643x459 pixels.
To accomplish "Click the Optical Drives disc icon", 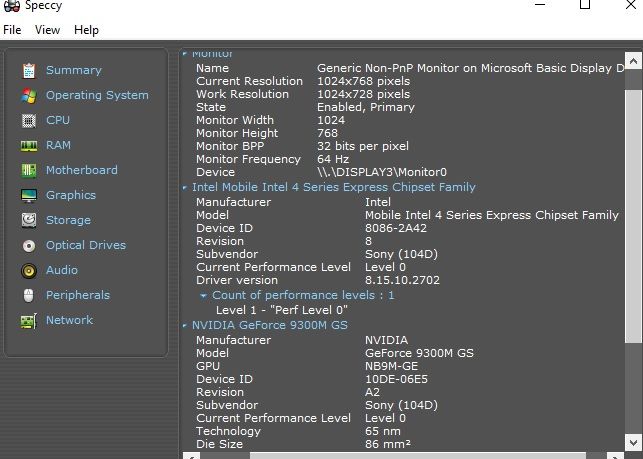I will (28, 245).
